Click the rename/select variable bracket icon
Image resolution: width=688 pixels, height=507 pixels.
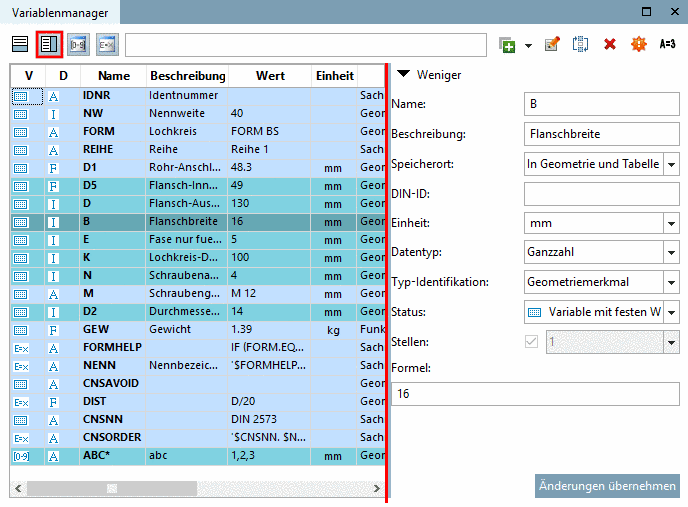(x=580, y=44)
